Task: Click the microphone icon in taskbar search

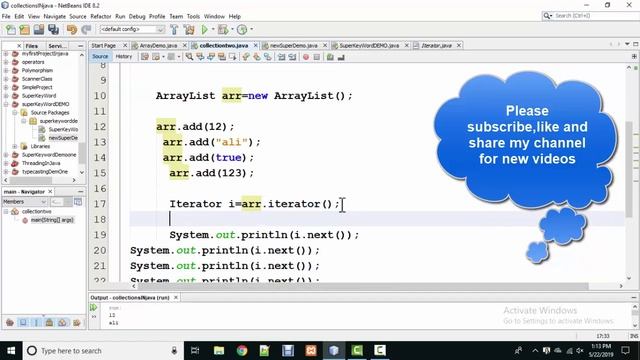Action: pos(174,351)
